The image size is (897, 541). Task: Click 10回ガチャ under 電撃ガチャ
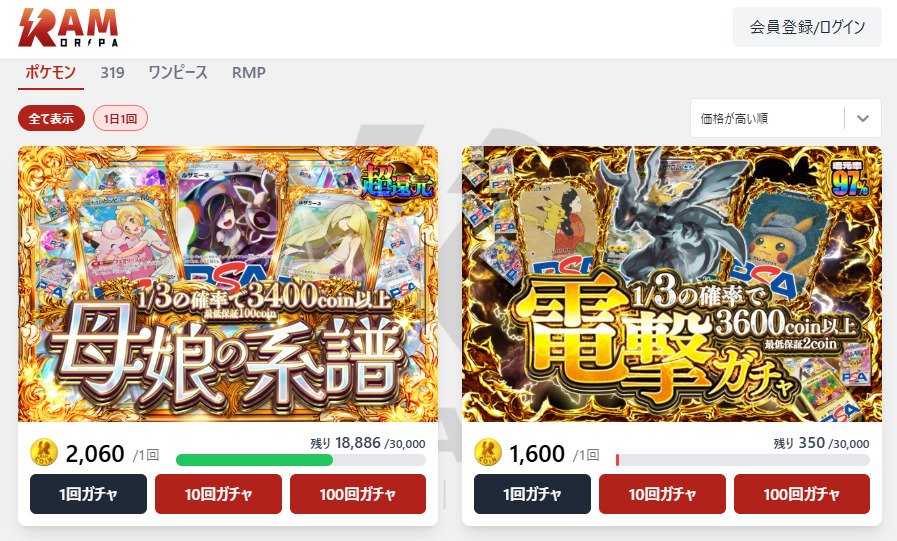[x=662, y=494]
